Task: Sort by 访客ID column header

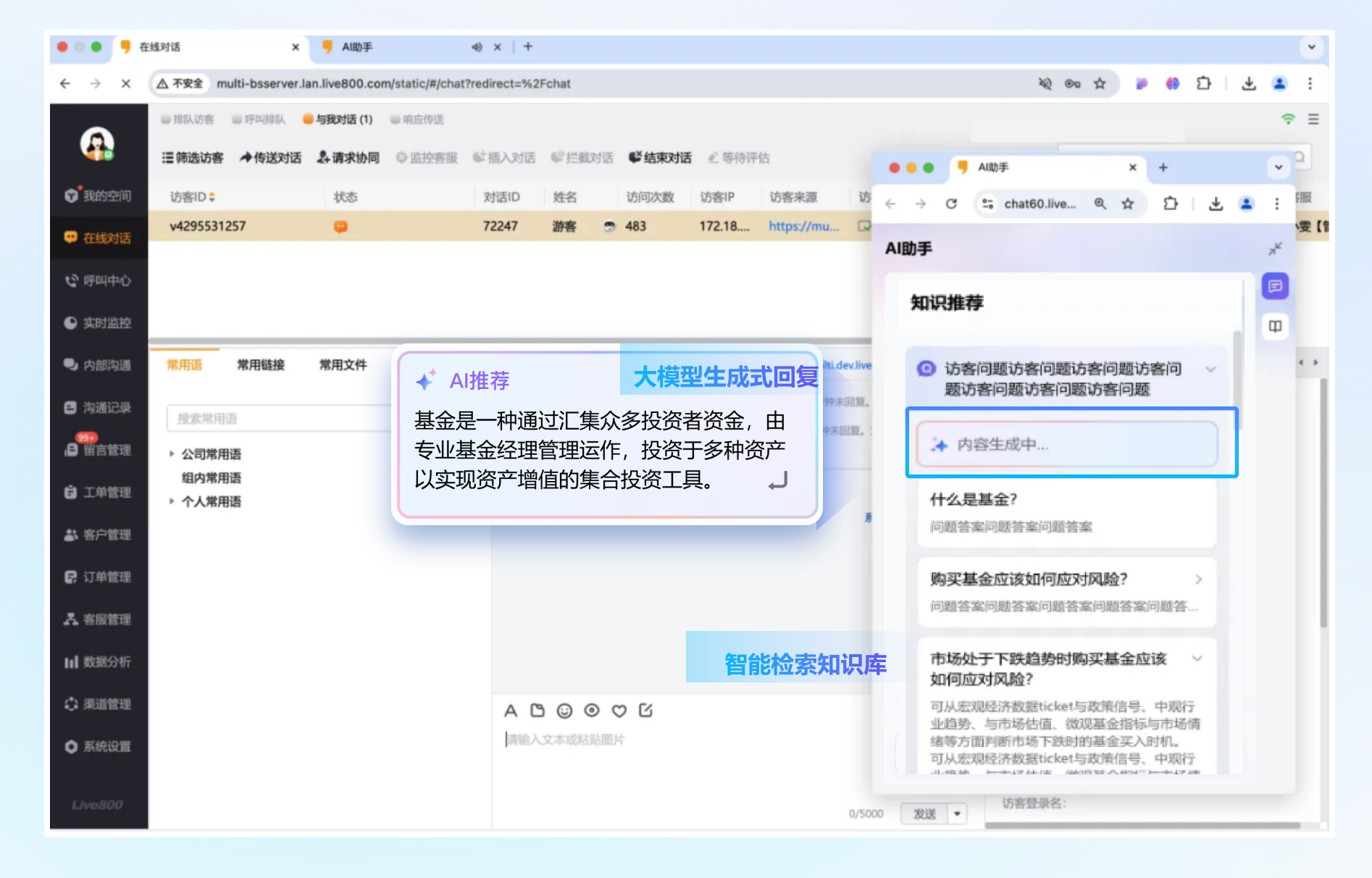Action: pos(193,197)
